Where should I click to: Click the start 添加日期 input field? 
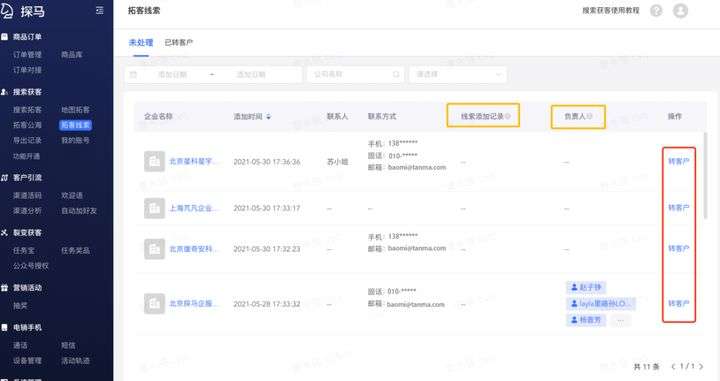[172, 74]
